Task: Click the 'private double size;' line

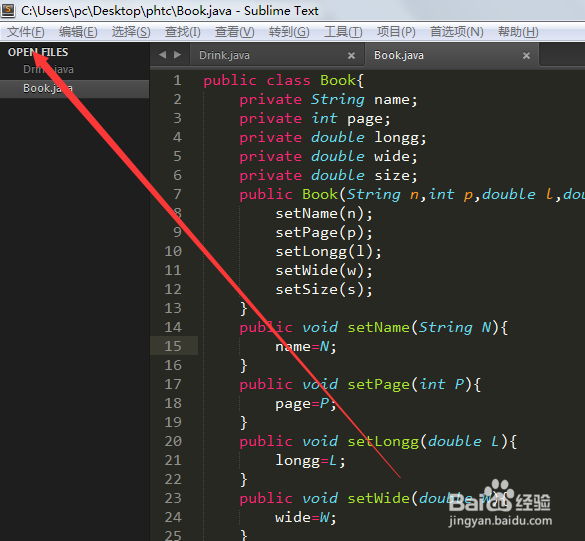Action: (328, 175)
